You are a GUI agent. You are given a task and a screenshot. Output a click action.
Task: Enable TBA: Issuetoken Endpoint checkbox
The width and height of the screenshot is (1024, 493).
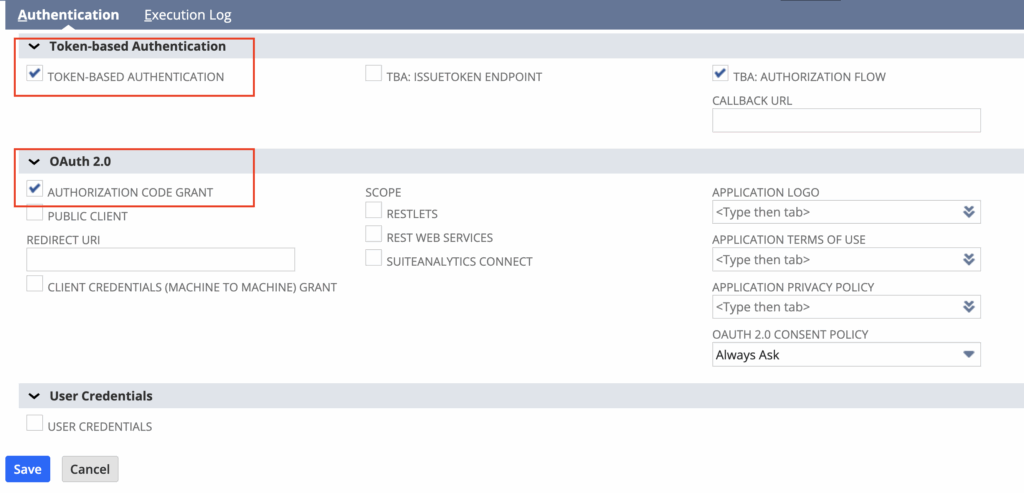[374, 73]
